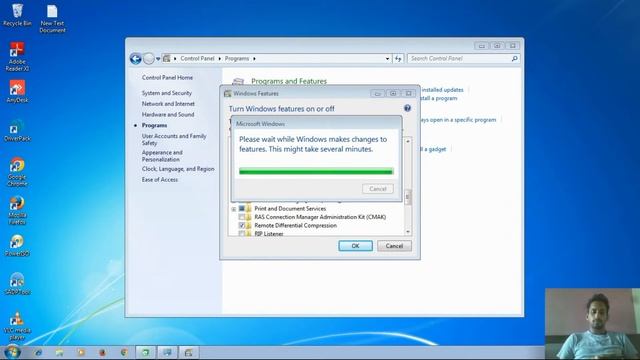Screen dimensions: 640x360
Task: Expand the breadcrumb arrow before Control Panel
Action: (175, 59)
